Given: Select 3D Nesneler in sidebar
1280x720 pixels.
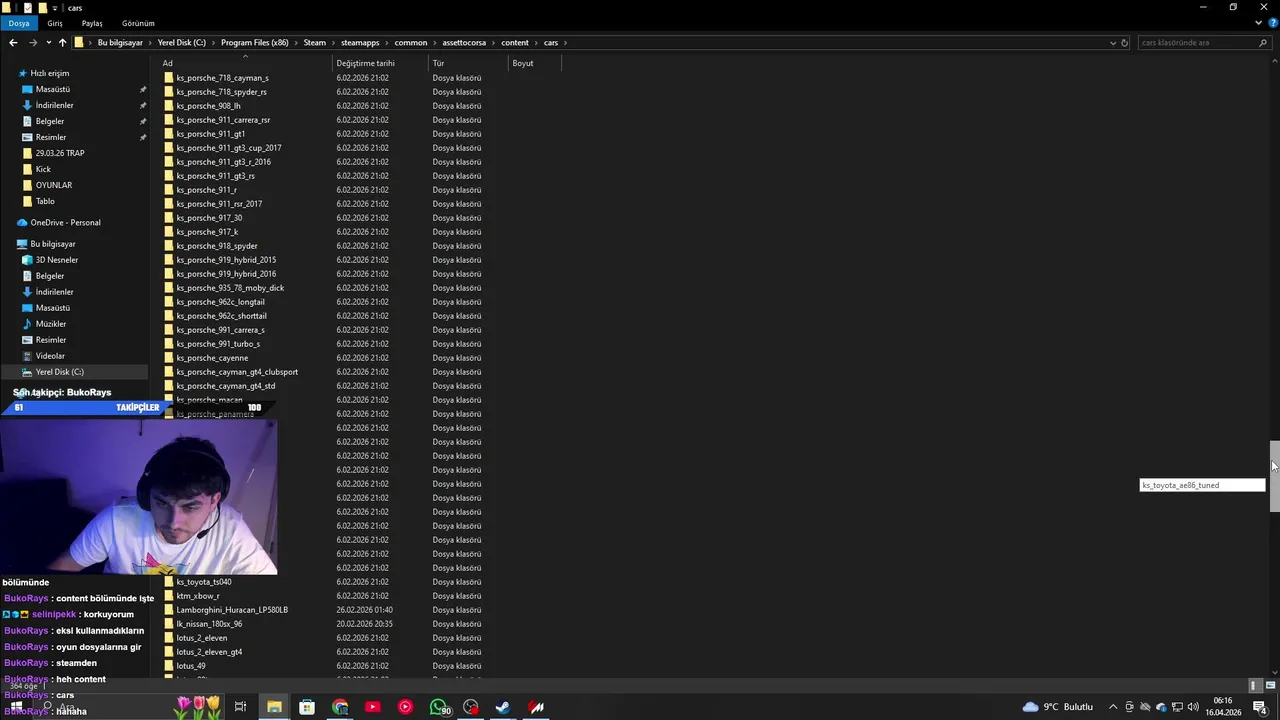Looking at the screenshot, I should pos(57,260).
